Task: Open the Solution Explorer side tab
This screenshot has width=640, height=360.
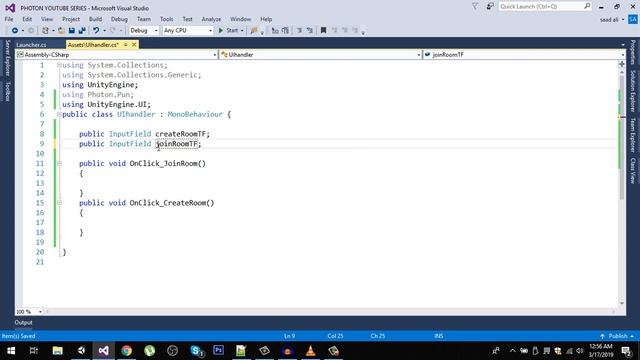Action: click(633, 91)
